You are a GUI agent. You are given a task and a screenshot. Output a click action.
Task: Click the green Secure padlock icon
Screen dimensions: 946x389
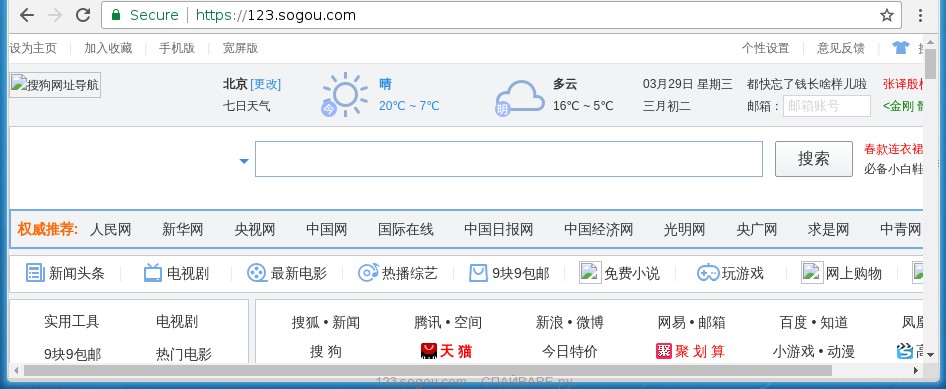(116, 14)
